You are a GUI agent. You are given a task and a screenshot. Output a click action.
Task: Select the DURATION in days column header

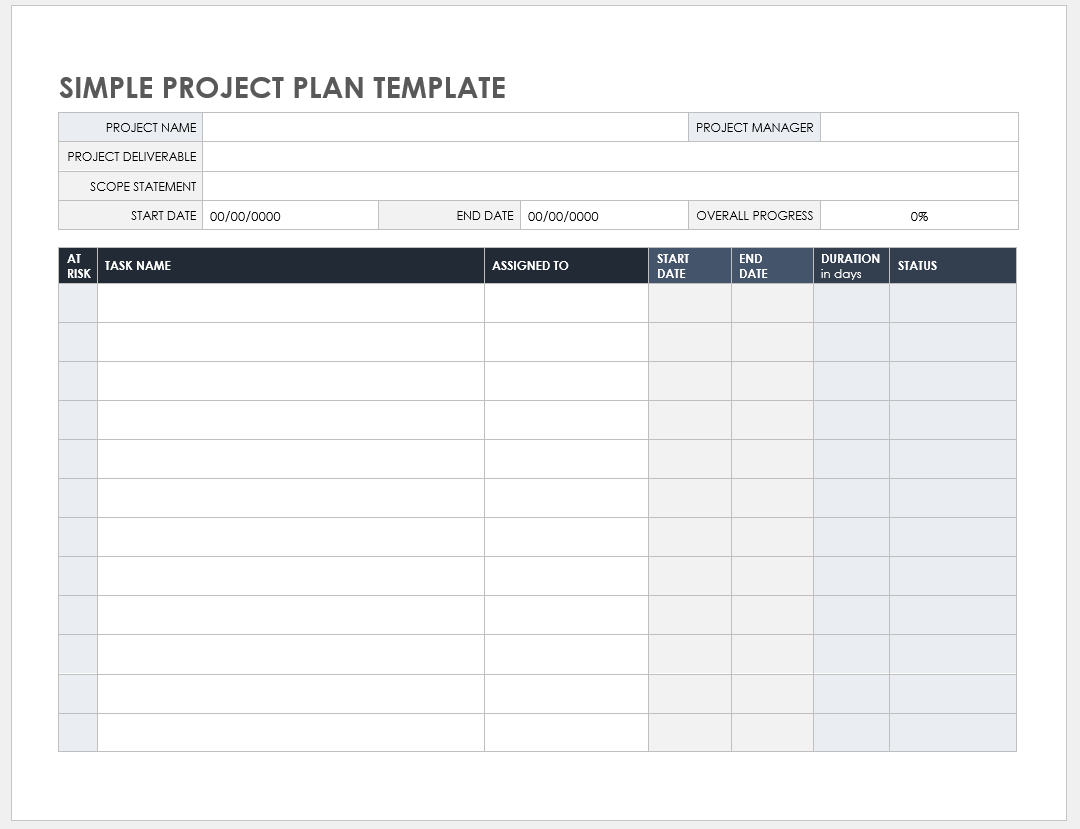point(850,266)
